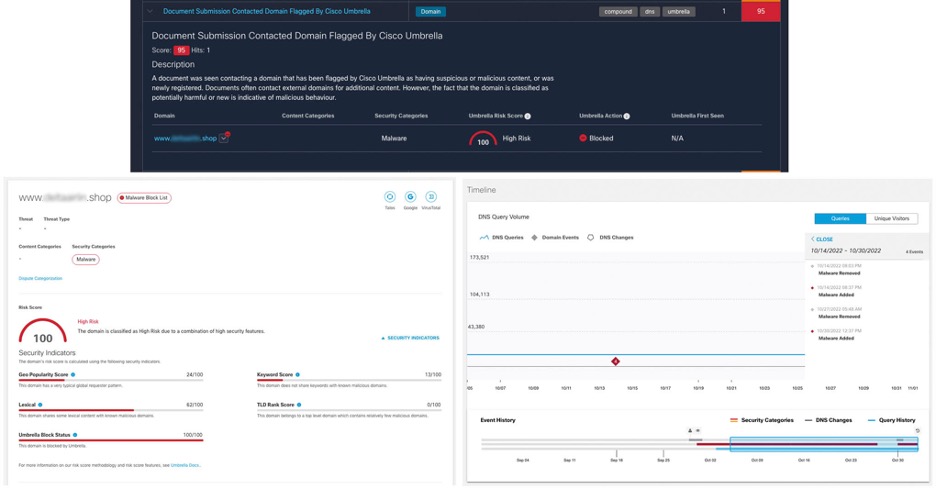Click the red diamond domain event marker
The width and height of the screenshot is (936, 490).
coord(615,361)
